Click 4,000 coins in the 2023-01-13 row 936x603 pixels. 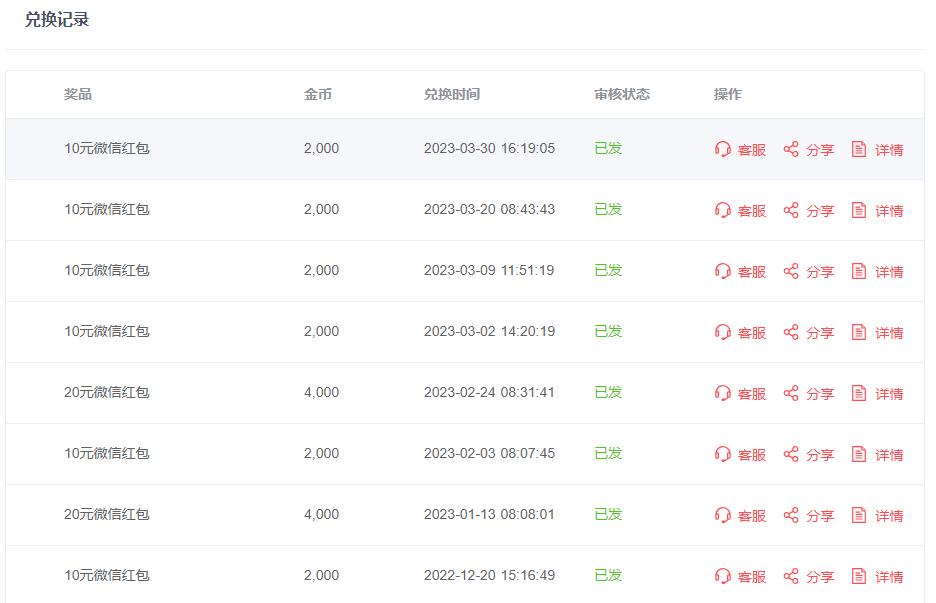(321, 514)
